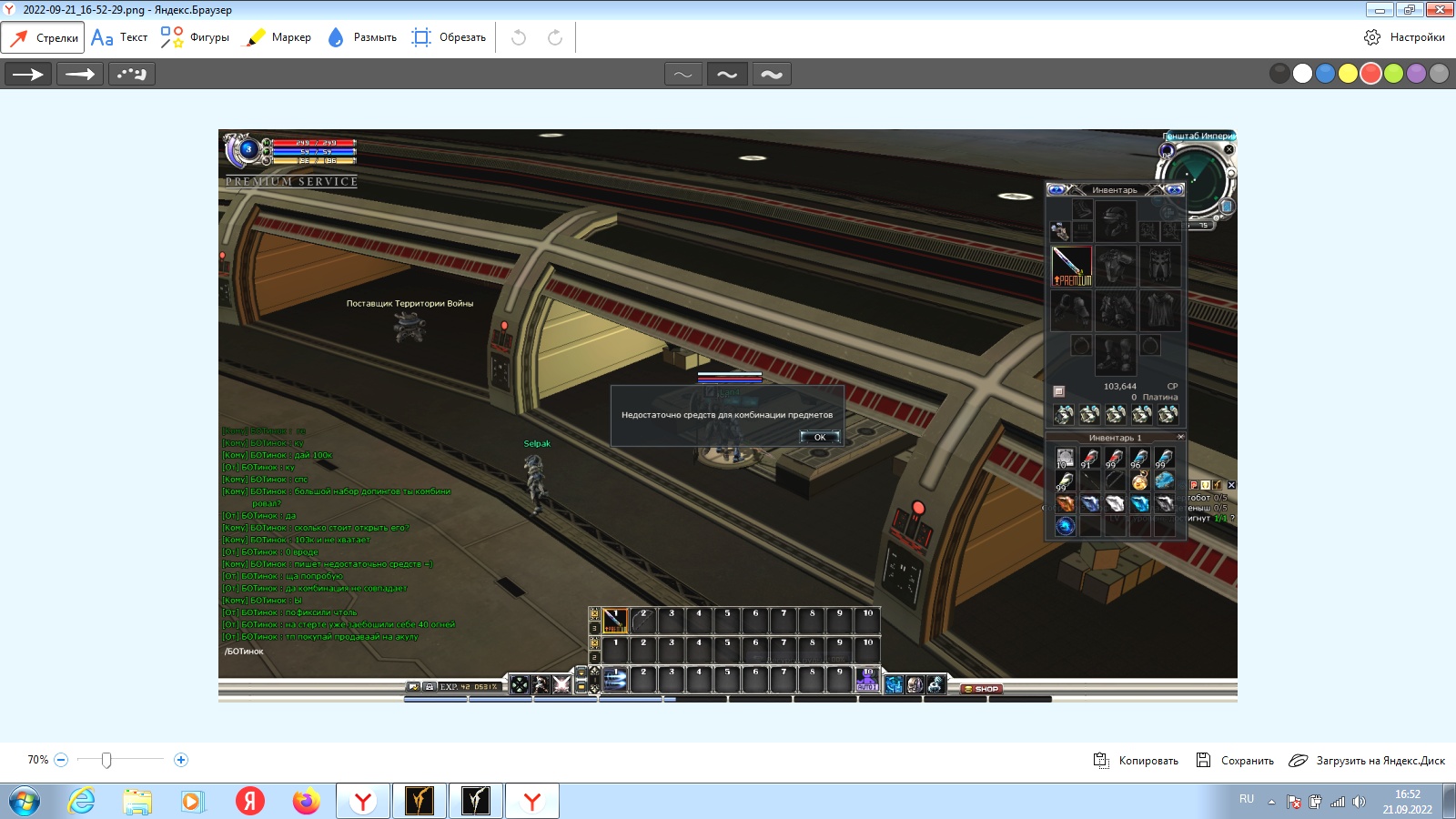Open the media player taskbar icon
The height and width of the screenshot is (819, 1456).
192,802
